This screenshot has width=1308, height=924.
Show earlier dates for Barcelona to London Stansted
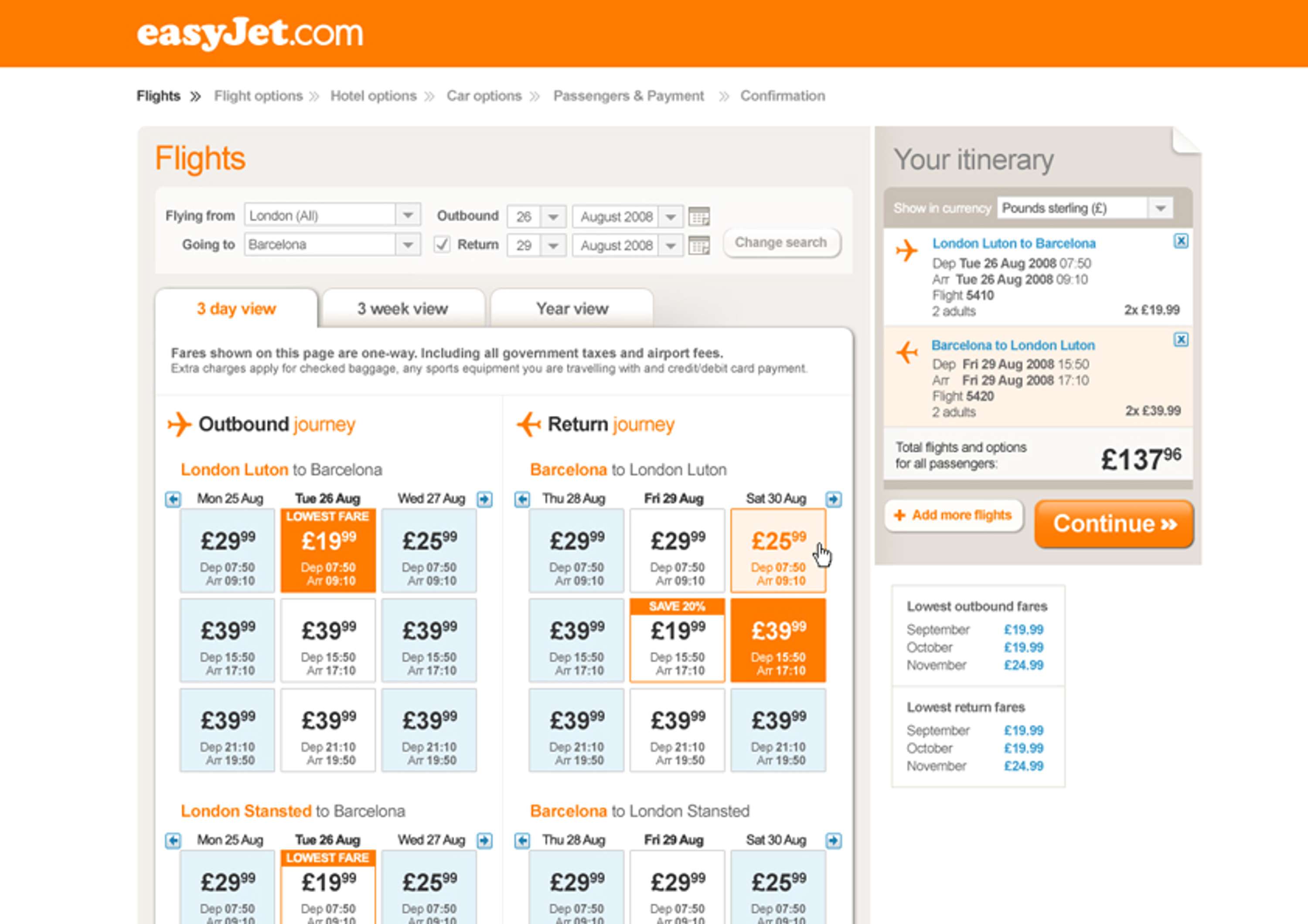(x=522, y=840)
